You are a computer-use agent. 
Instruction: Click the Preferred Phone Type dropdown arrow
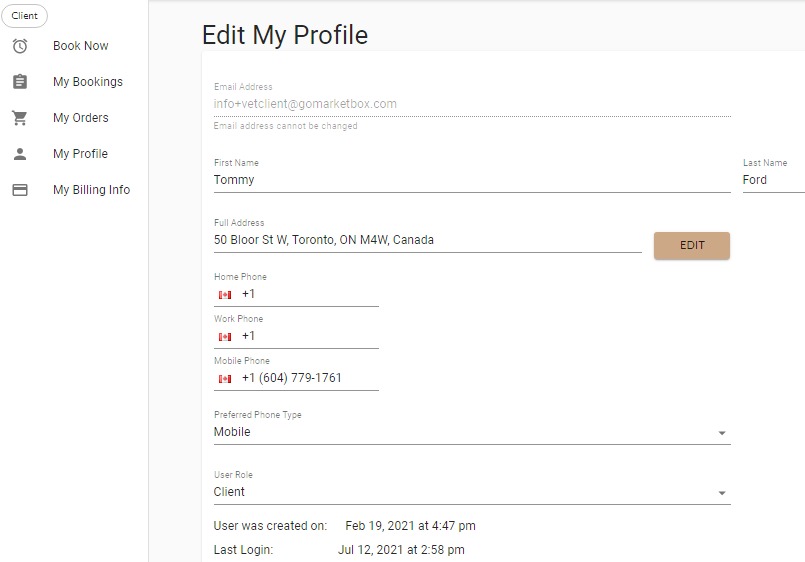point(722,433)
